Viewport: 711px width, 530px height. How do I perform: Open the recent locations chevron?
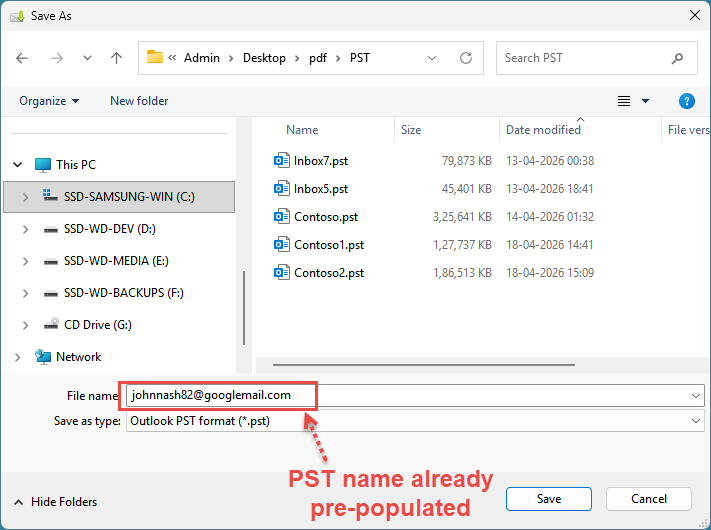pos(88,58)
